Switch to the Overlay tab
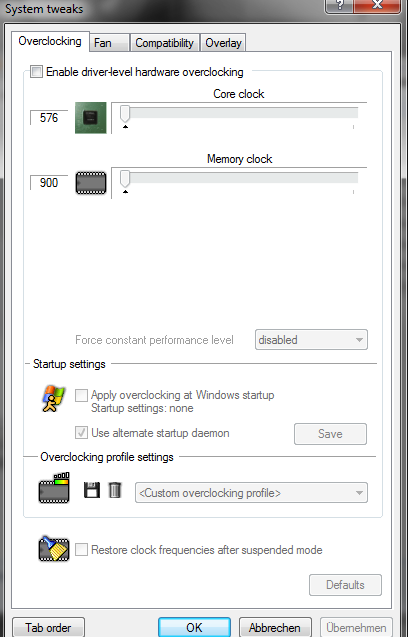This screenshot has height=637, width=411. (223, 43)
